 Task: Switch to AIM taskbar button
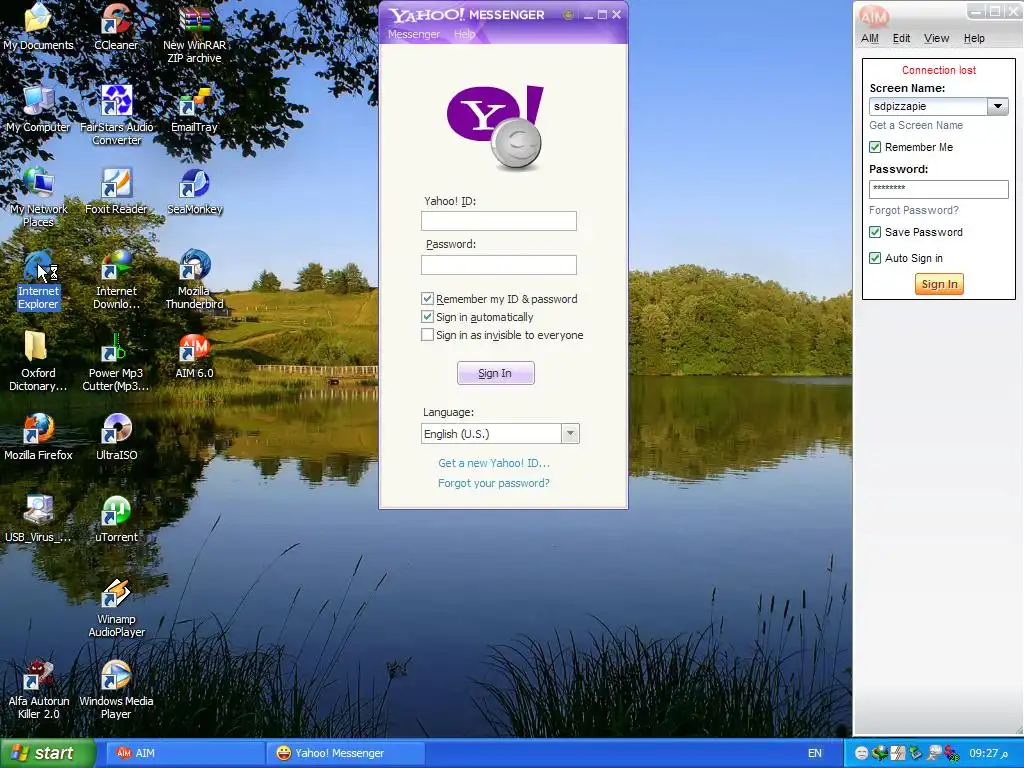pos(186,753)
